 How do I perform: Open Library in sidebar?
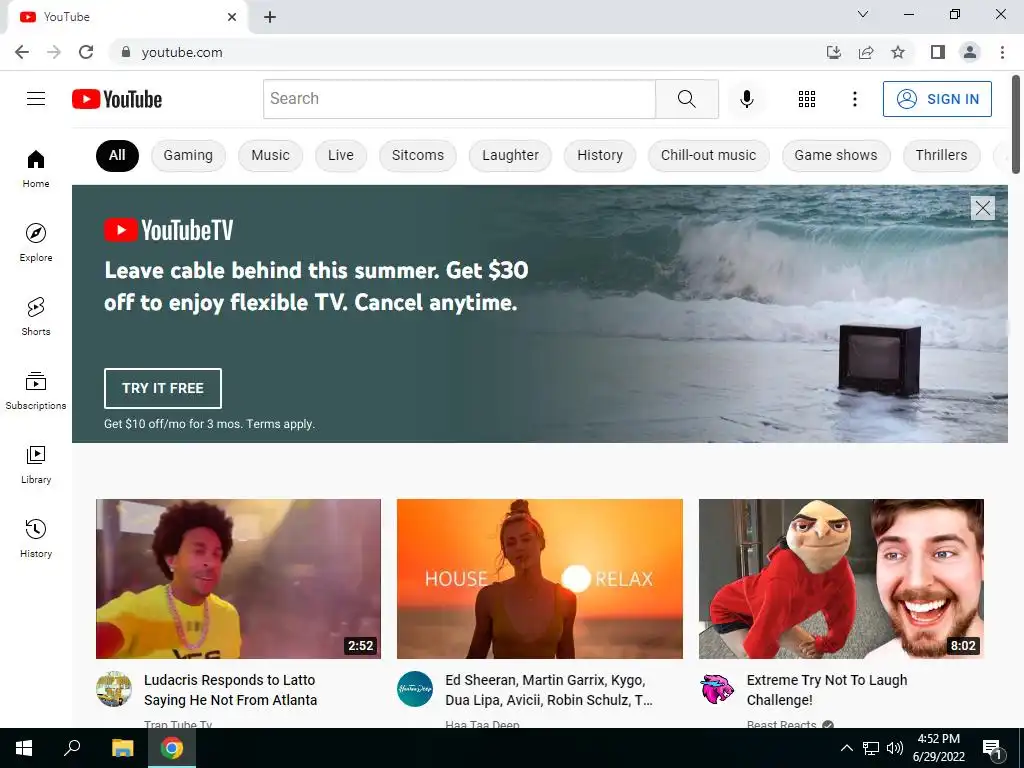click(x=36, y=464)
